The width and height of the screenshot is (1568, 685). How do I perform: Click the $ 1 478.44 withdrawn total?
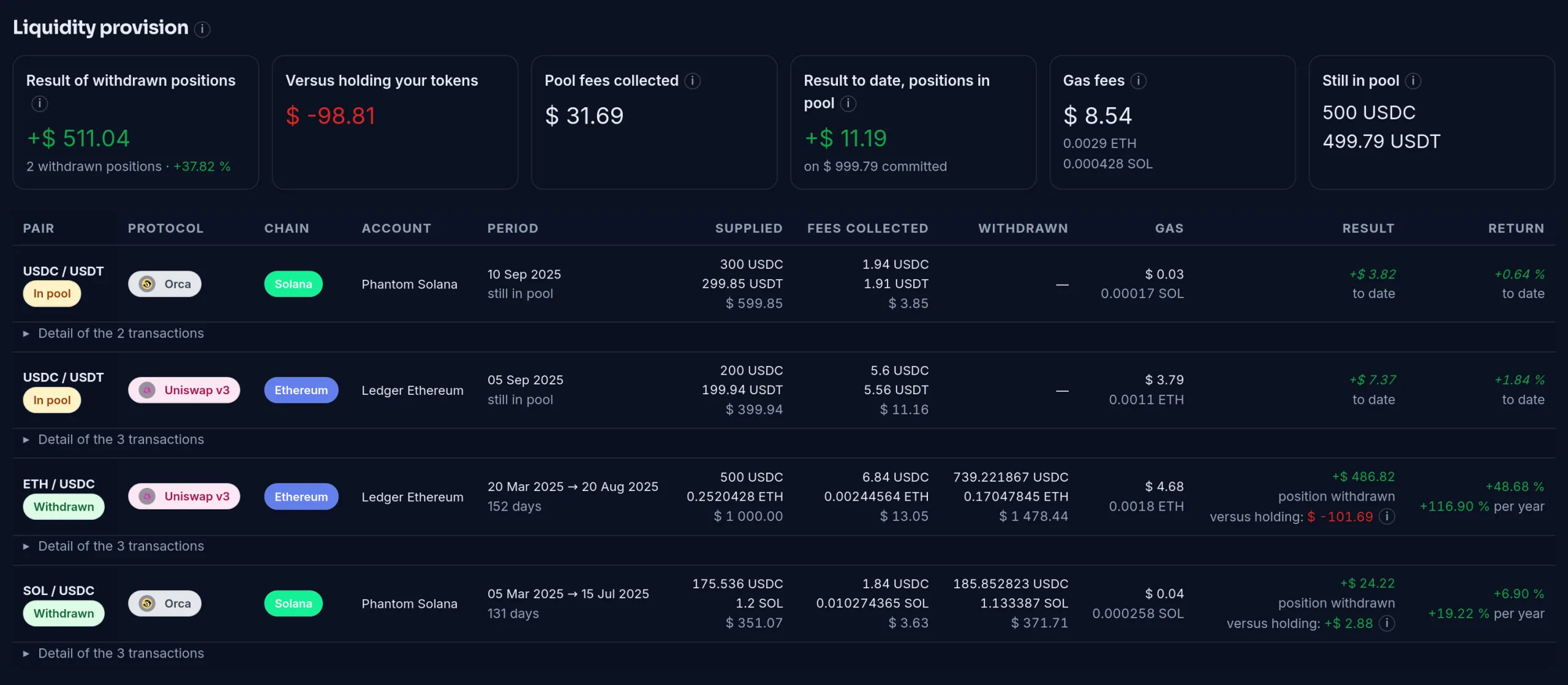(x=1033, y=516)
